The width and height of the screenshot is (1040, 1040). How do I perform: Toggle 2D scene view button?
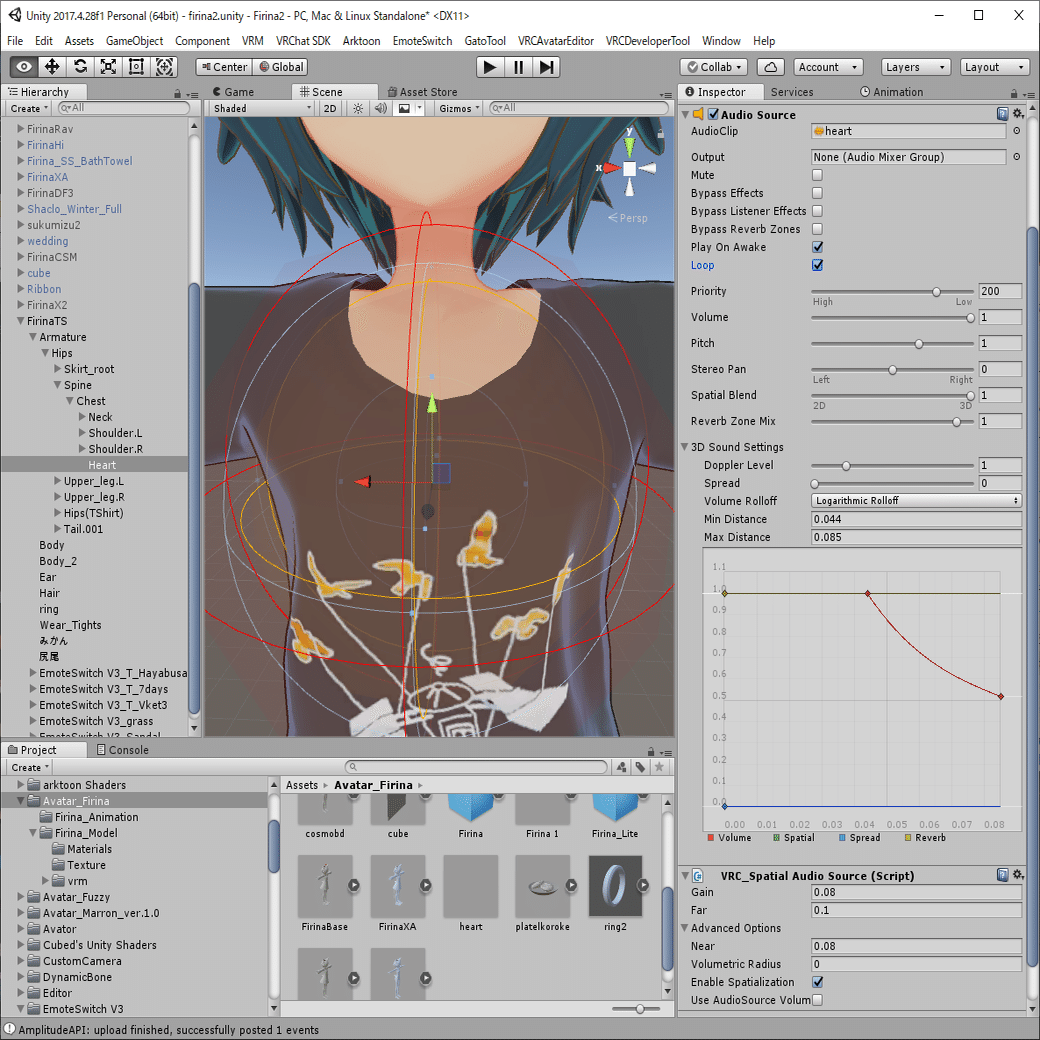(x=330, y=108)
